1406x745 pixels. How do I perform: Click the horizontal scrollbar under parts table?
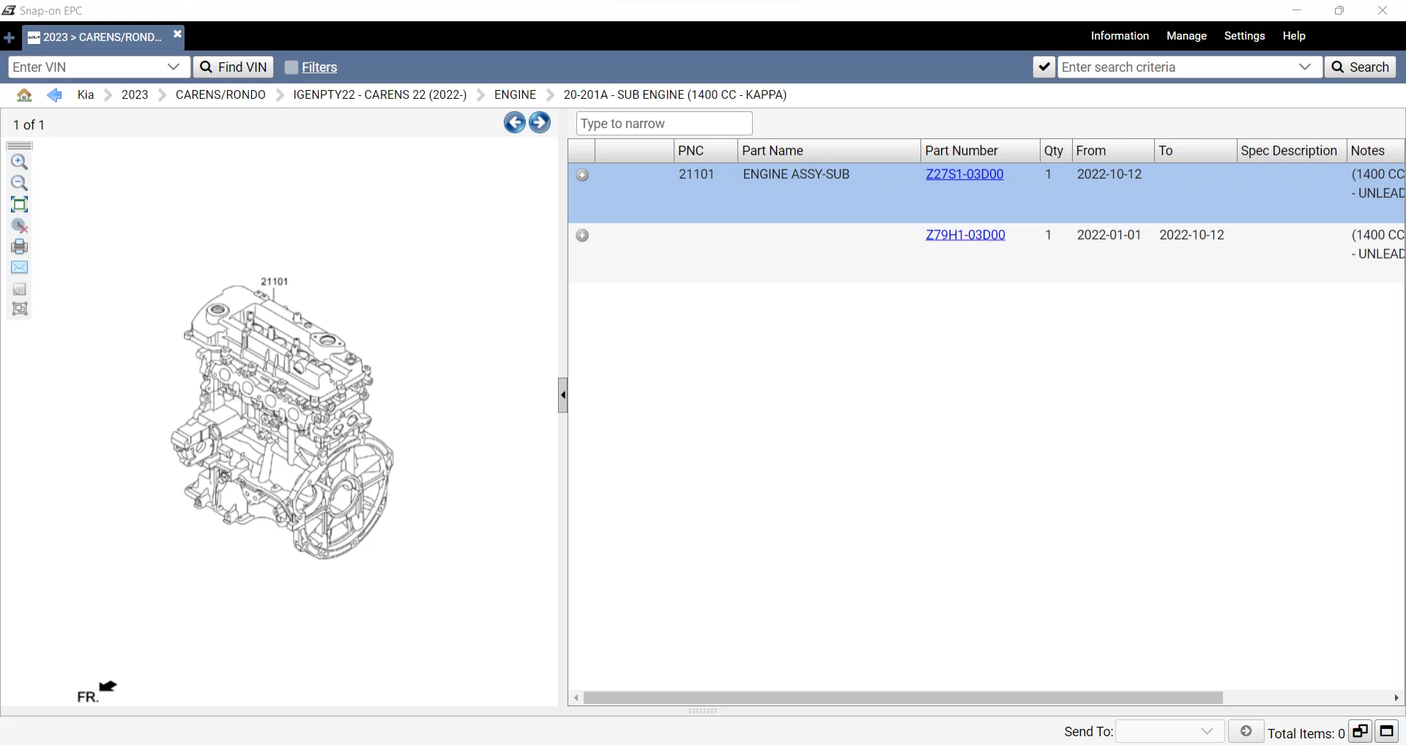pyautogui.click(x=902, y=698)
